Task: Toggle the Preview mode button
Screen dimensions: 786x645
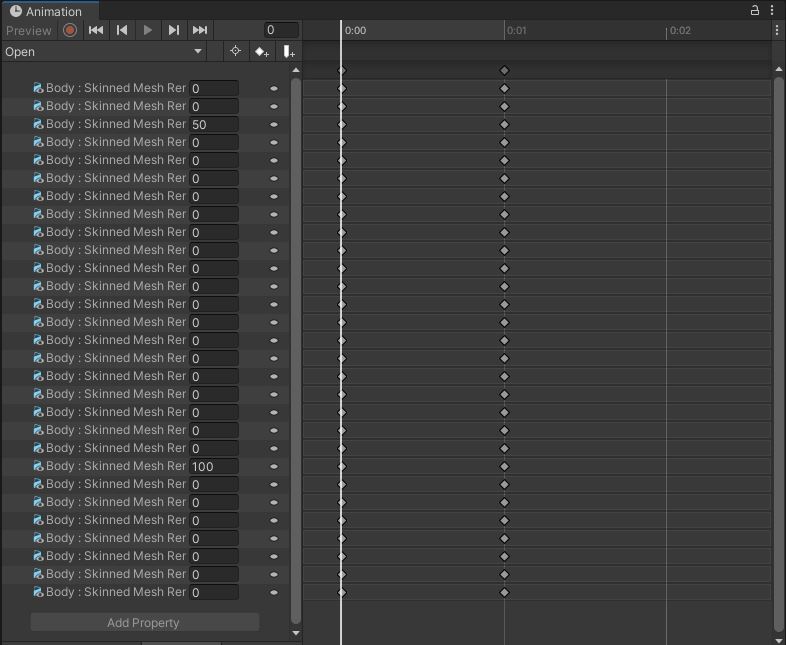Action: [28, 30]
